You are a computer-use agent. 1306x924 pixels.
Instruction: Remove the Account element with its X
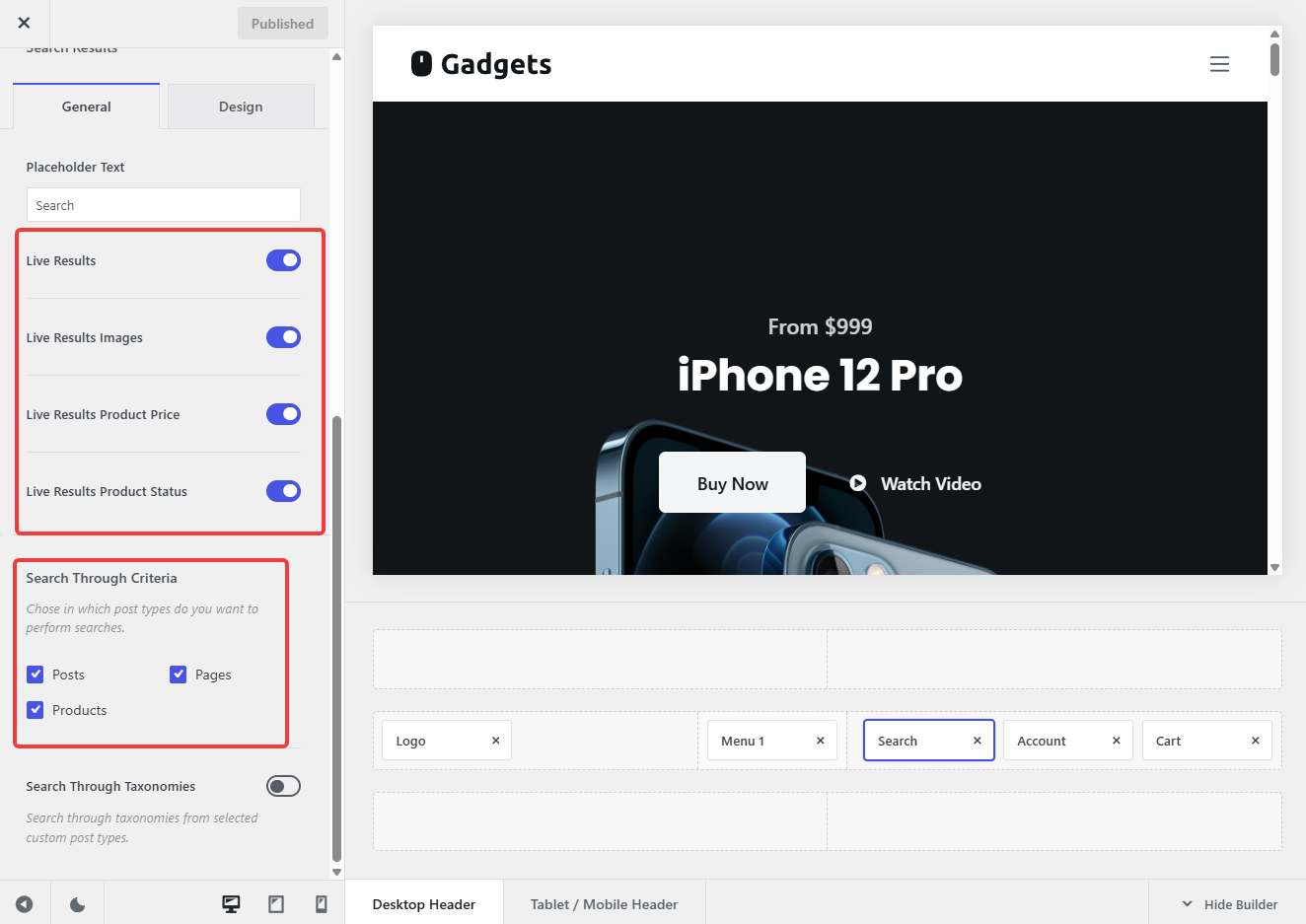1116,741
